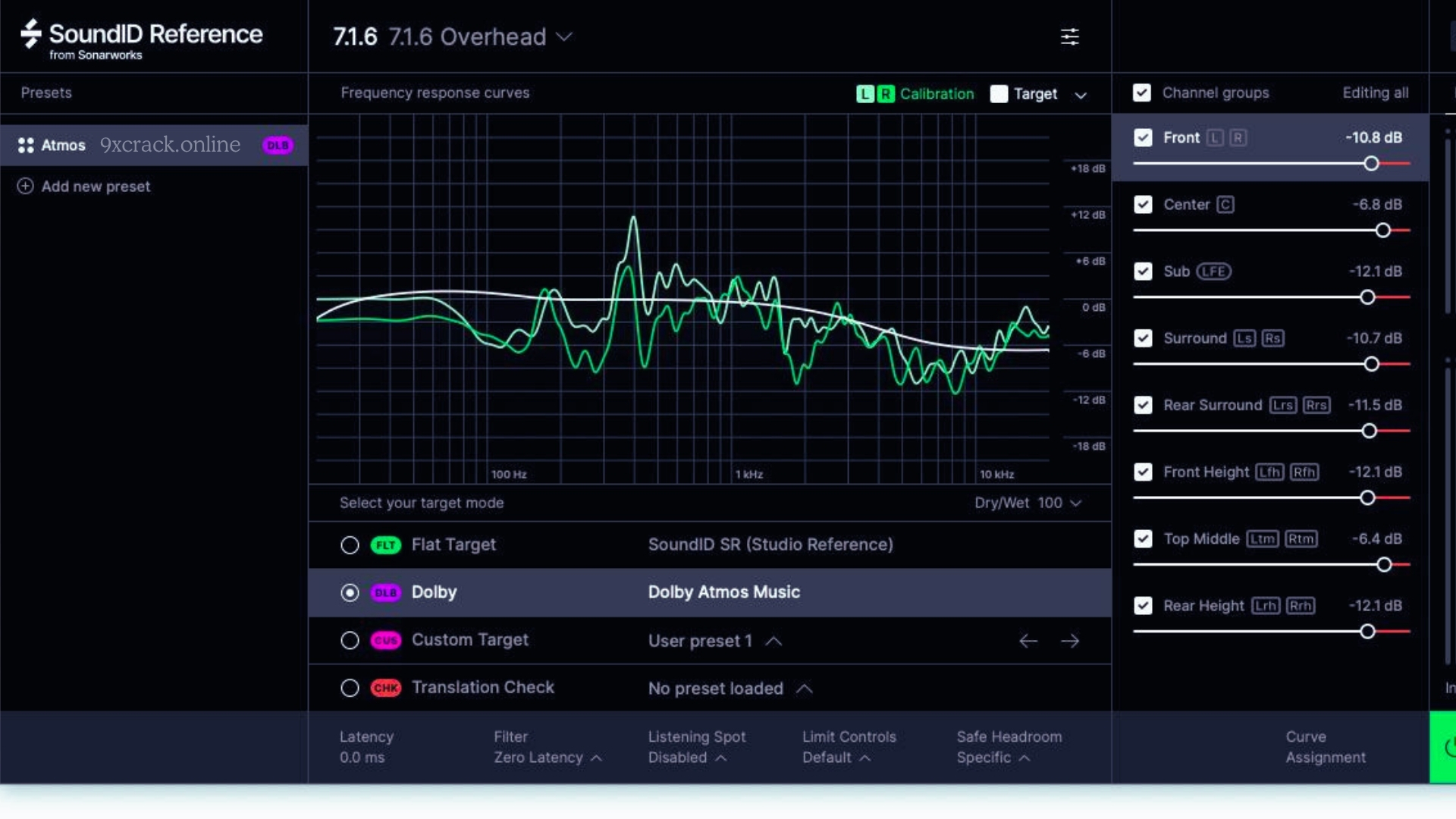Image resolution: width=1456 pixels, height=819 pixels.
Task: Toggle the Channel groups checkbox
Action: pyautogui.click(x=1142, y=93)
